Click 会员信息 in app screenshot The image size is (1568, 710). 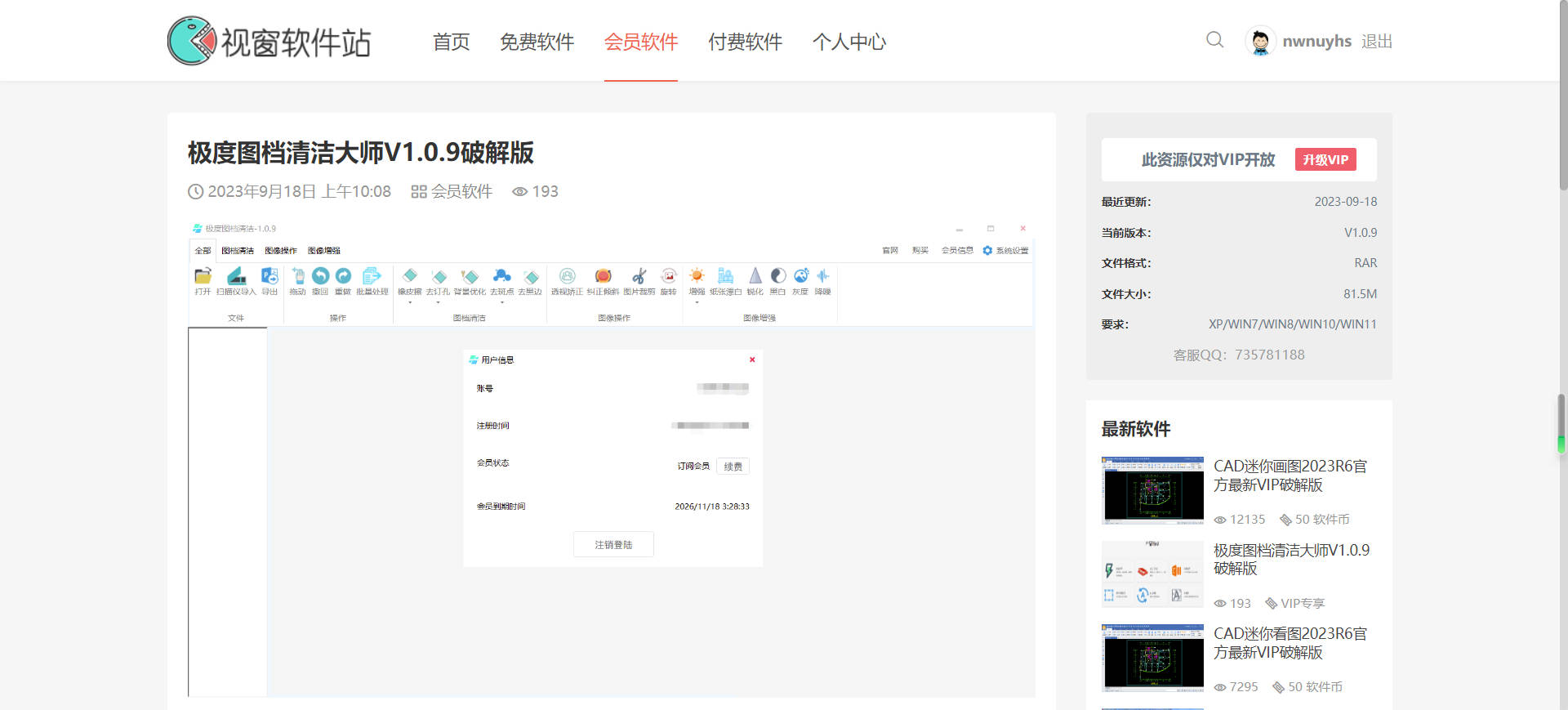click(x=957, y=250)
